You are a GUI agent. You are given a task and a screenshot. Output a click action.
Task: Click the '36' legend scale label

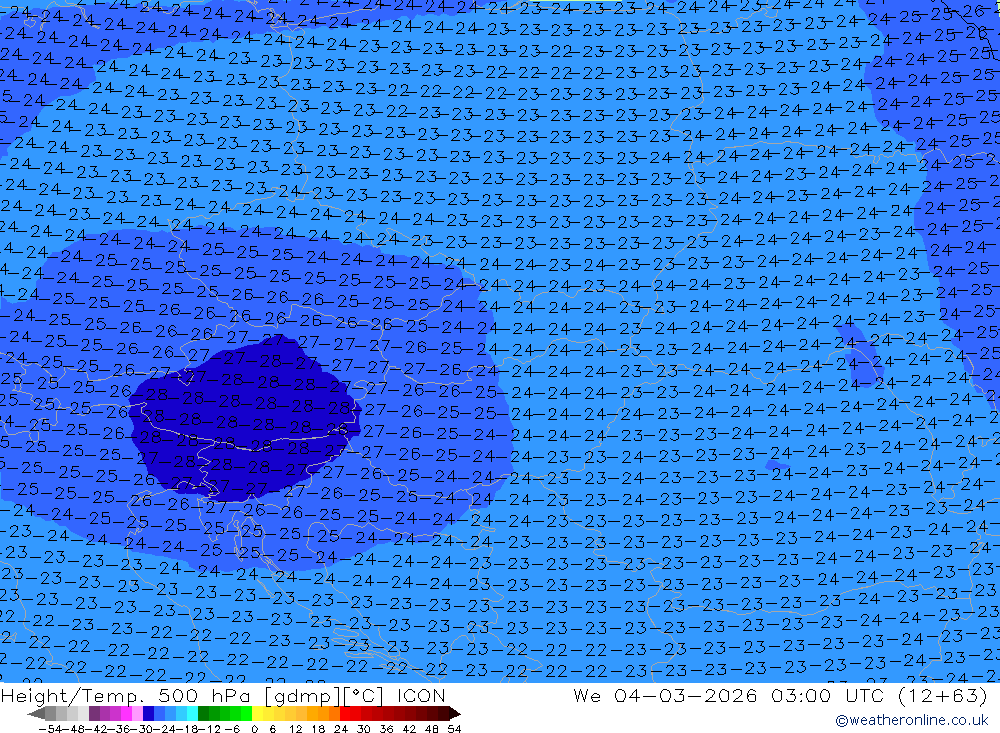click(386, 729)
